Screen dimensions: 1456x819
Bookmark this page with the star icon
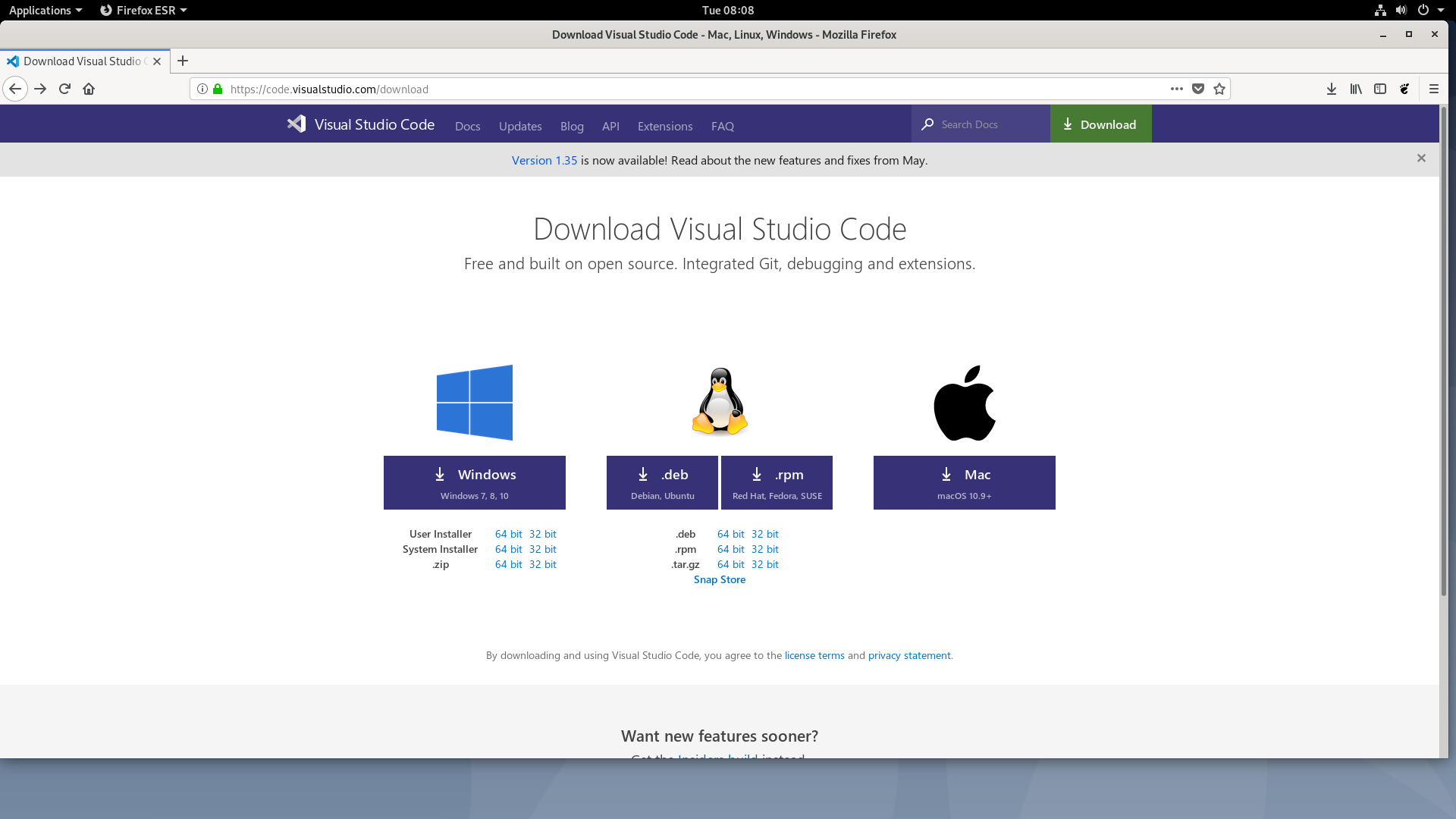[x=1219, y=89]
